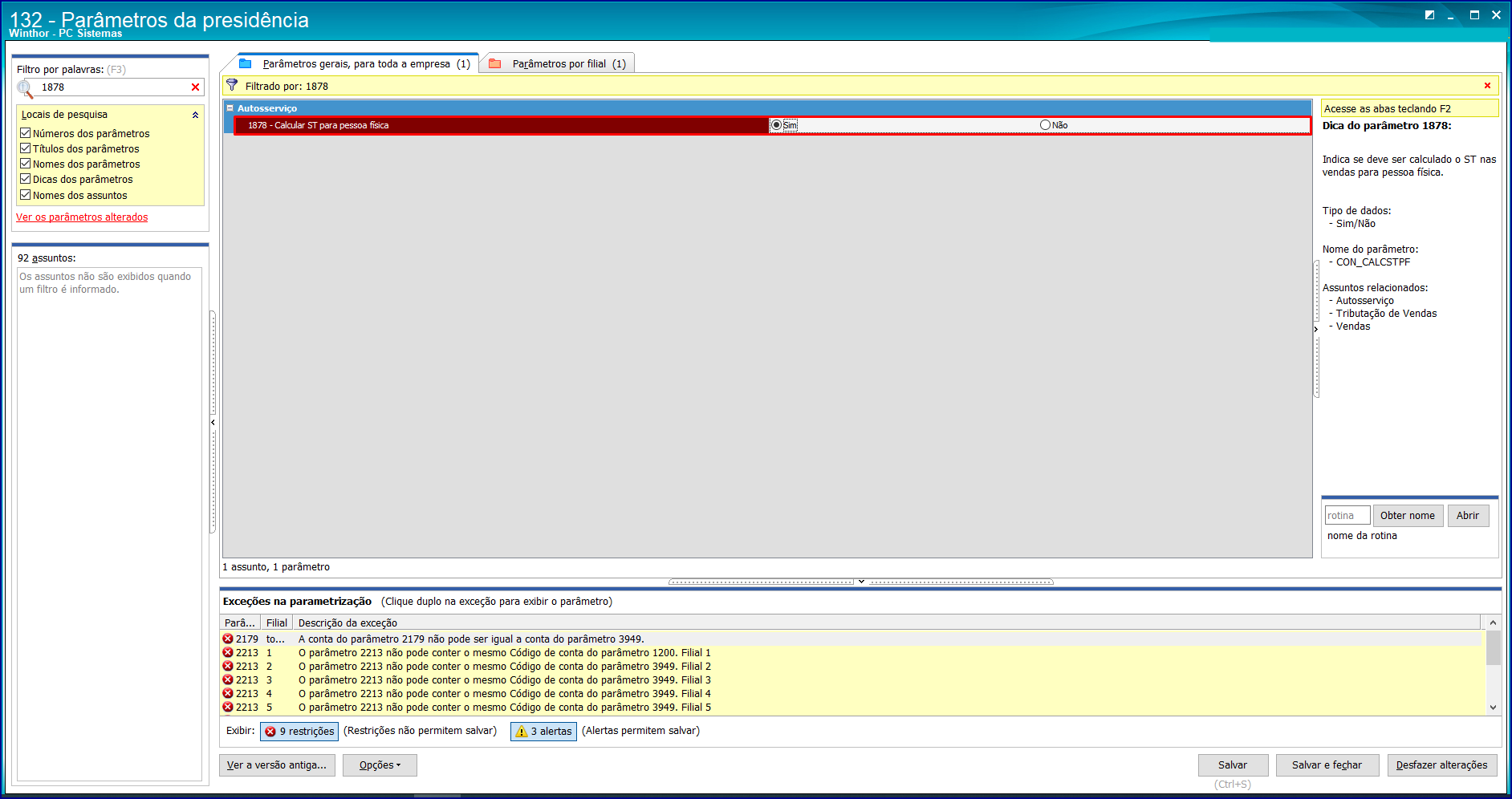Collapse the exceptions panel splitter arrow
Viewport: 1512px width, 799px height.
point(861,582)
